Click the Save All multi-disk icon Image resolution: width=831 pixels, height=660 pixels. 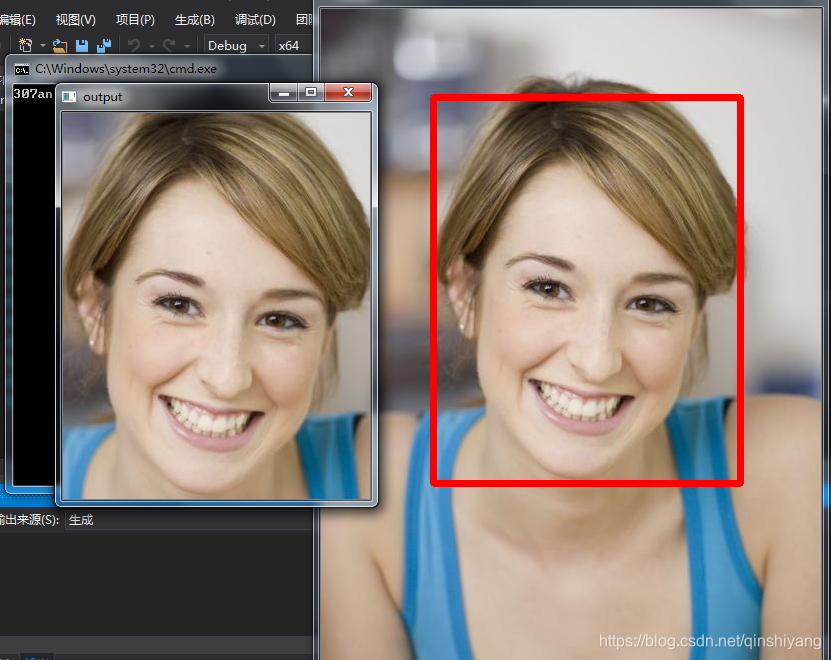coord(104,46)
